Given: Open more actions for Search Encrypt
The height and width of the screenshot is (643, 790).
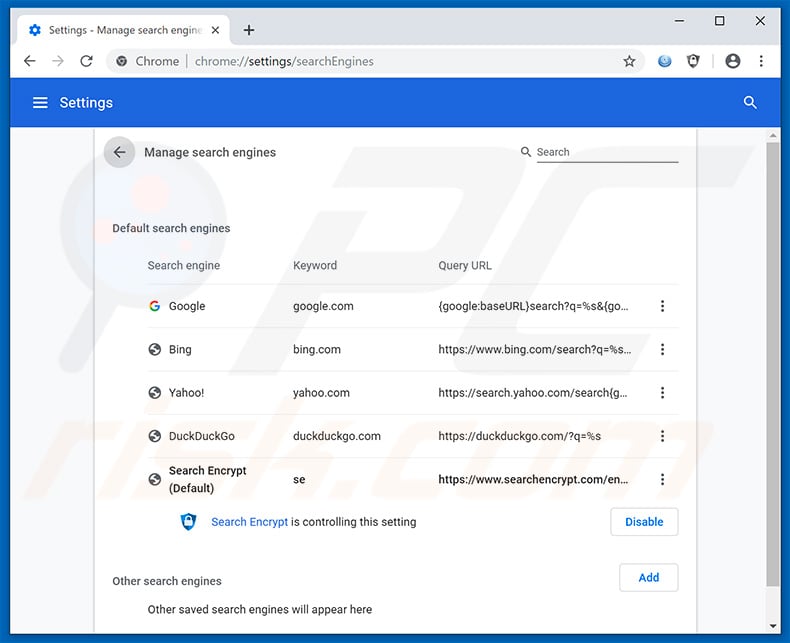Looking at the screenshot, I should tap(662, 479).
